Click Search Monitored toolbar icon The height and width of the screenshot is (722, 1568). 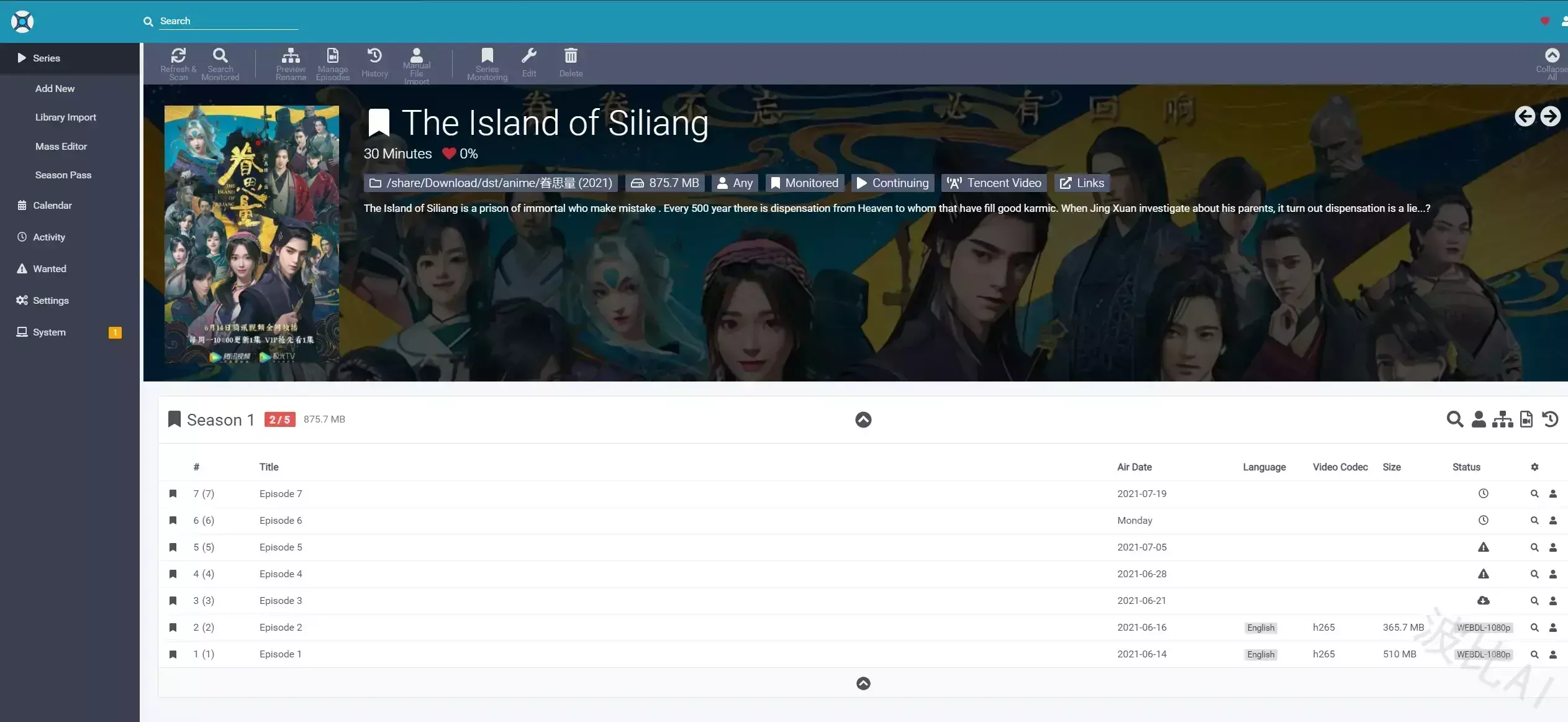pos(220,64)
